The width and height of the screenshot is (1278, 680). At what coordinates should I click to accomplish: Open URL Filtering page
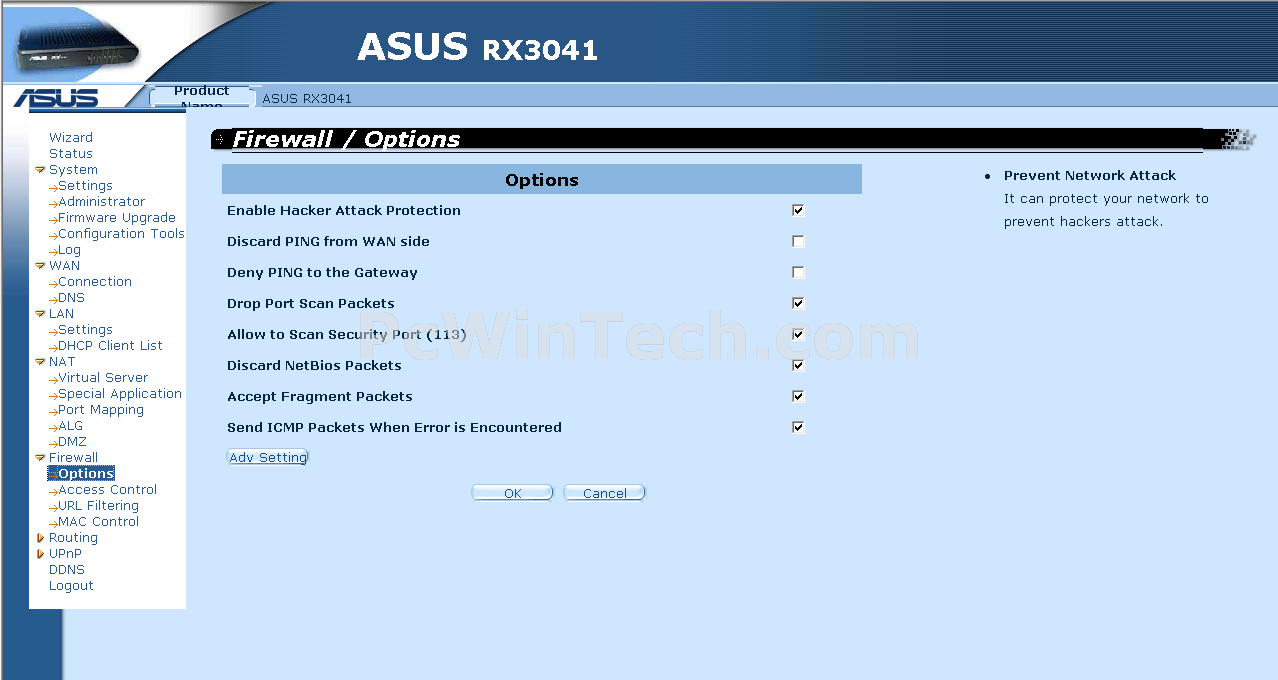(98, 506)
